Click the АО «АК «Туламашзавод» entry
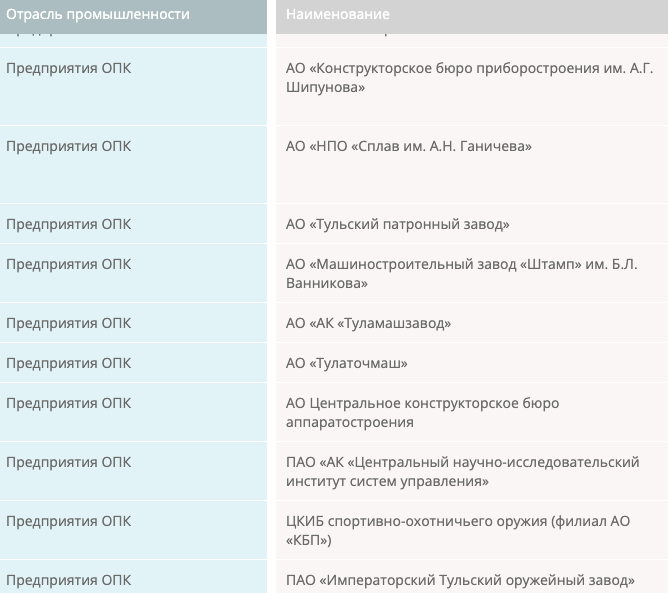 pyautogui.click(x=368, y=323)
